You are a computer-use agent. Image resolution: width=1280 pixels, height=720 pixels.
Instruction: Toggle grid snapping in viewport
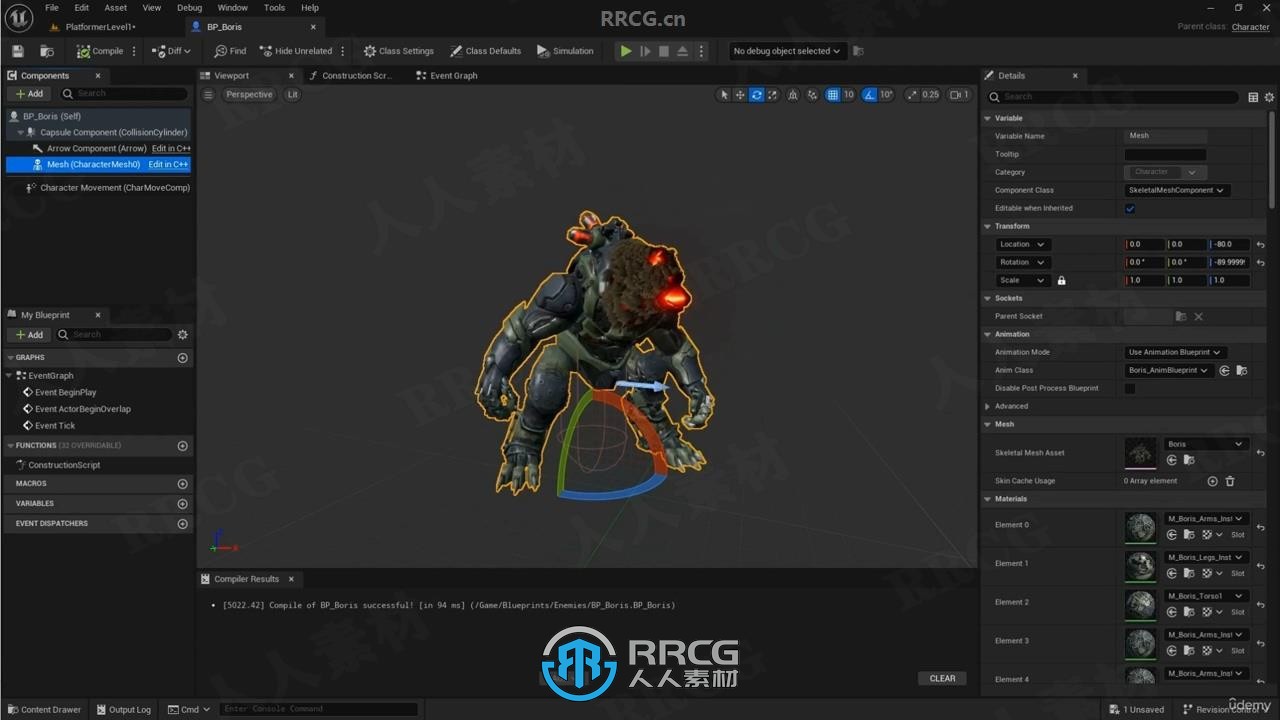point(832,95)
